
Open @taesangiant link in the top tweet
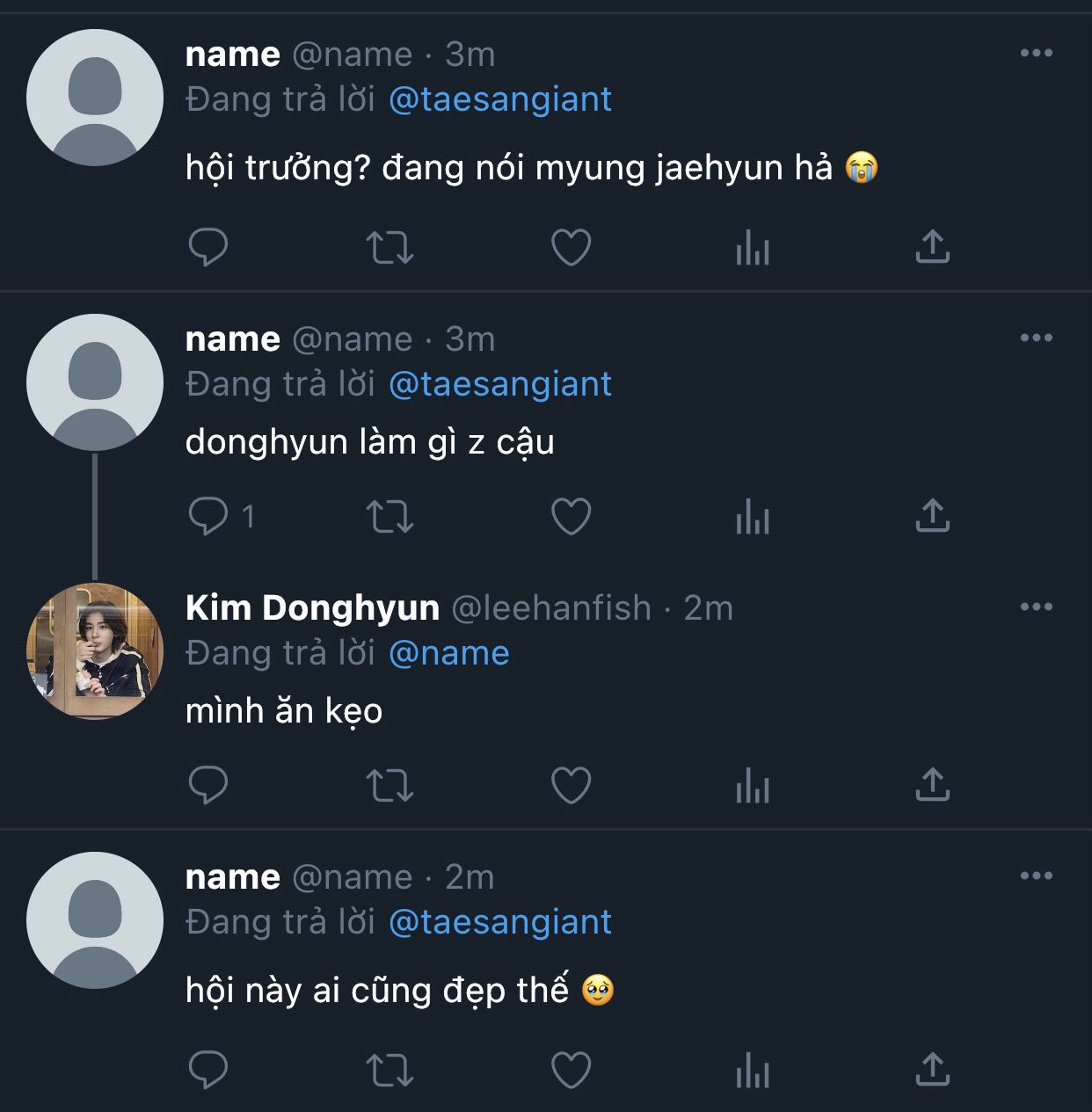click(x=499, y=99)
